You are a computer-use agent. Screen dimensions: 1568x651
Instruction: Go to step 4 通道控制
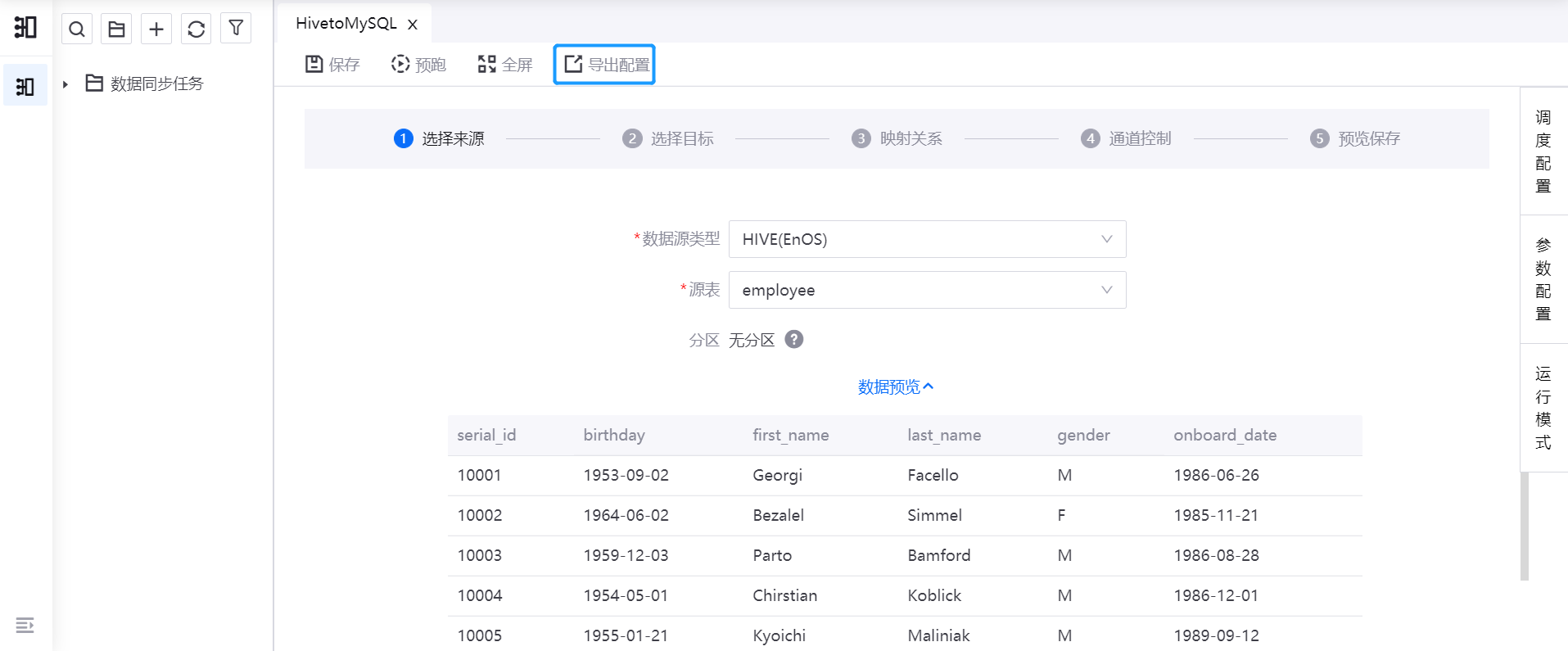pyautogui.click(x=1127, y=138)
